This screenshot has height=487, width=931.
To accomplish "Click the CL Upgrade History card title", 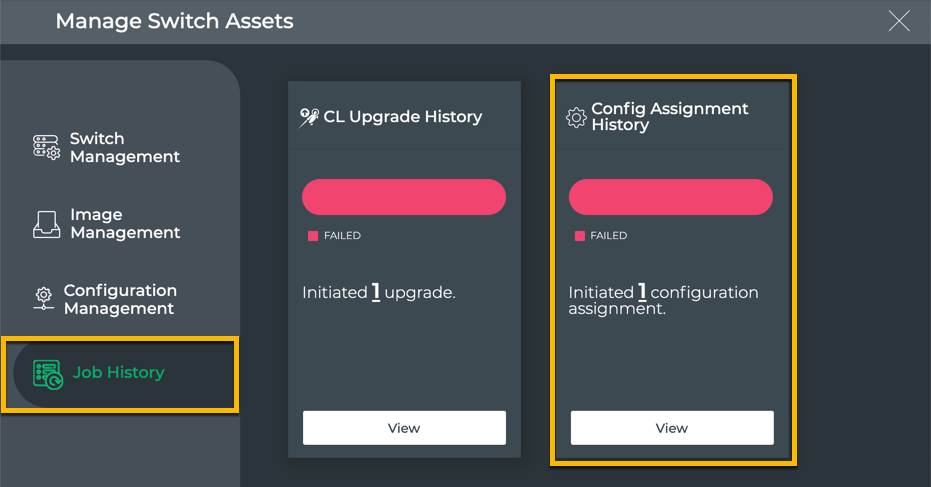I will [x=402, y=117].
